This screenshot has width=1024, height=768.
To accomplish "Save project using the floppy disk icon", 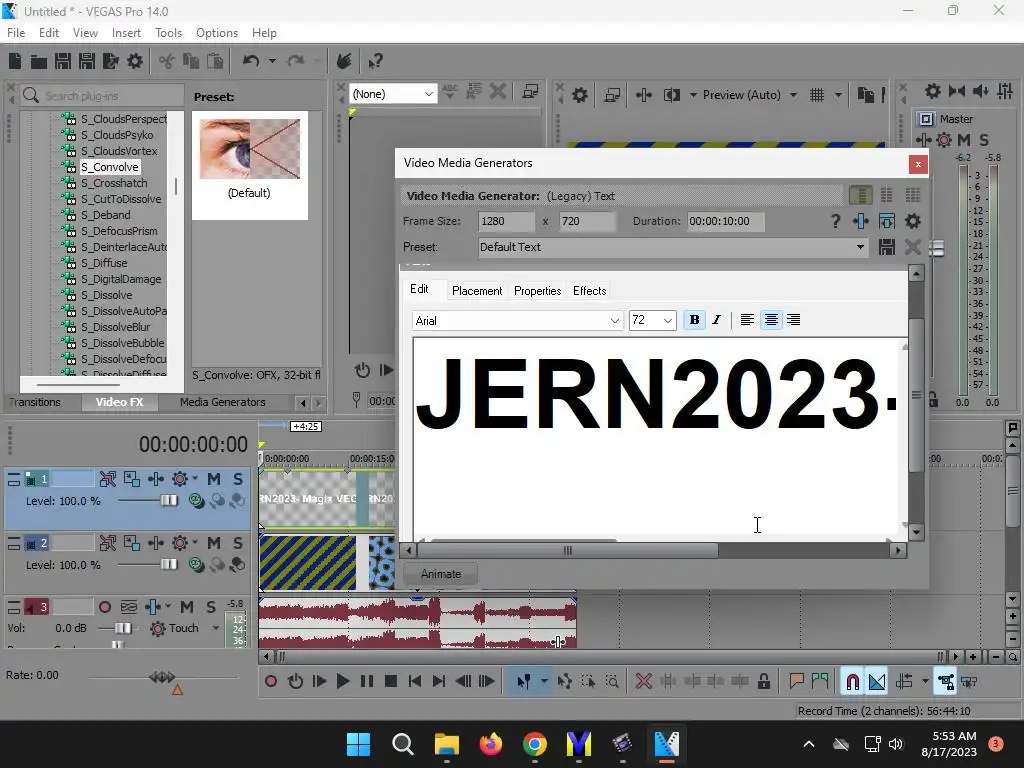I will 63,61.
